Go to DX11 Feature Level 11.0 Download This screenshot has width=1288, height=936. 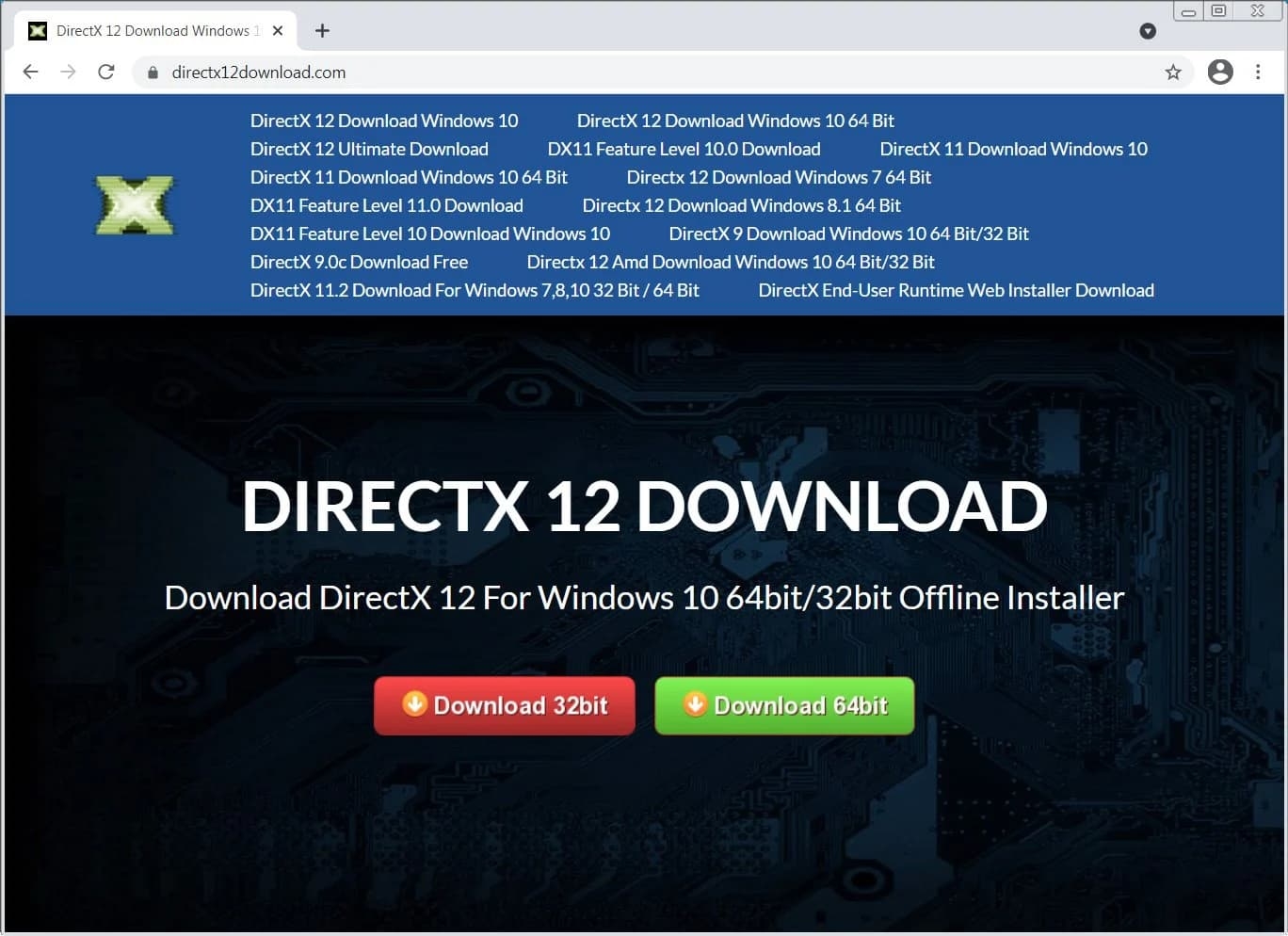(386, 205)
